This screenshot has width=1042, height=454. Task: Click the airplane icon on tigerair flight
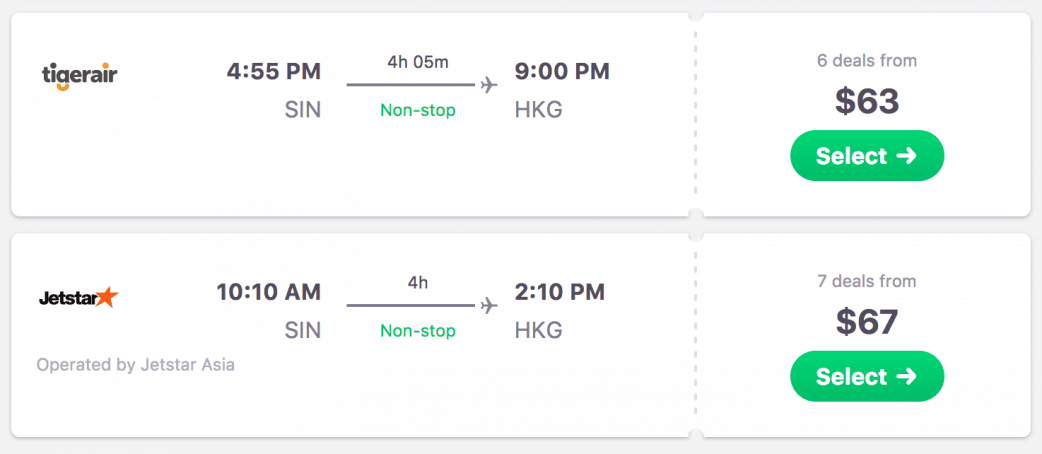(488, 84)
